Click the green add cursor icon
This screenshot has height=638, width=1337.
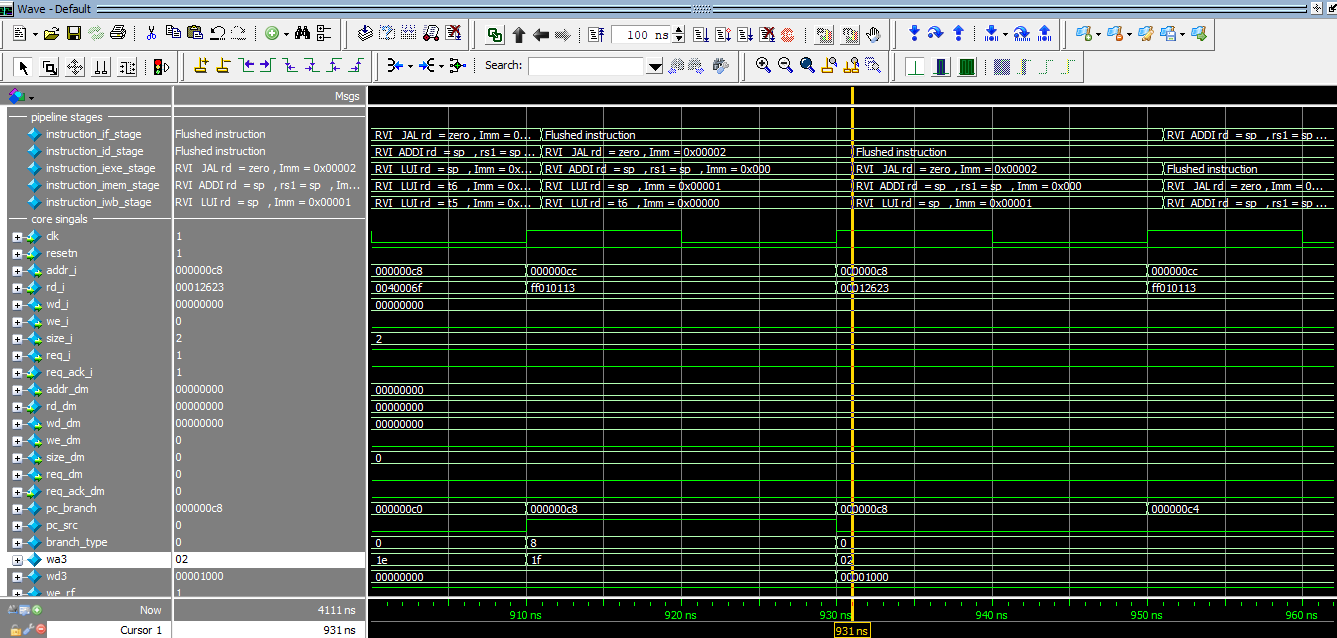(37, 609)
